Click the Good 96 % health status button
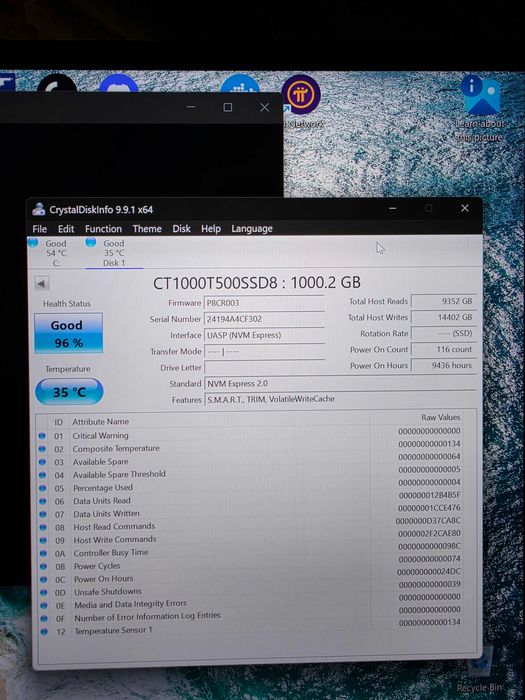Image resolution: width=525 pixels, height=700 pixels. 68,333
